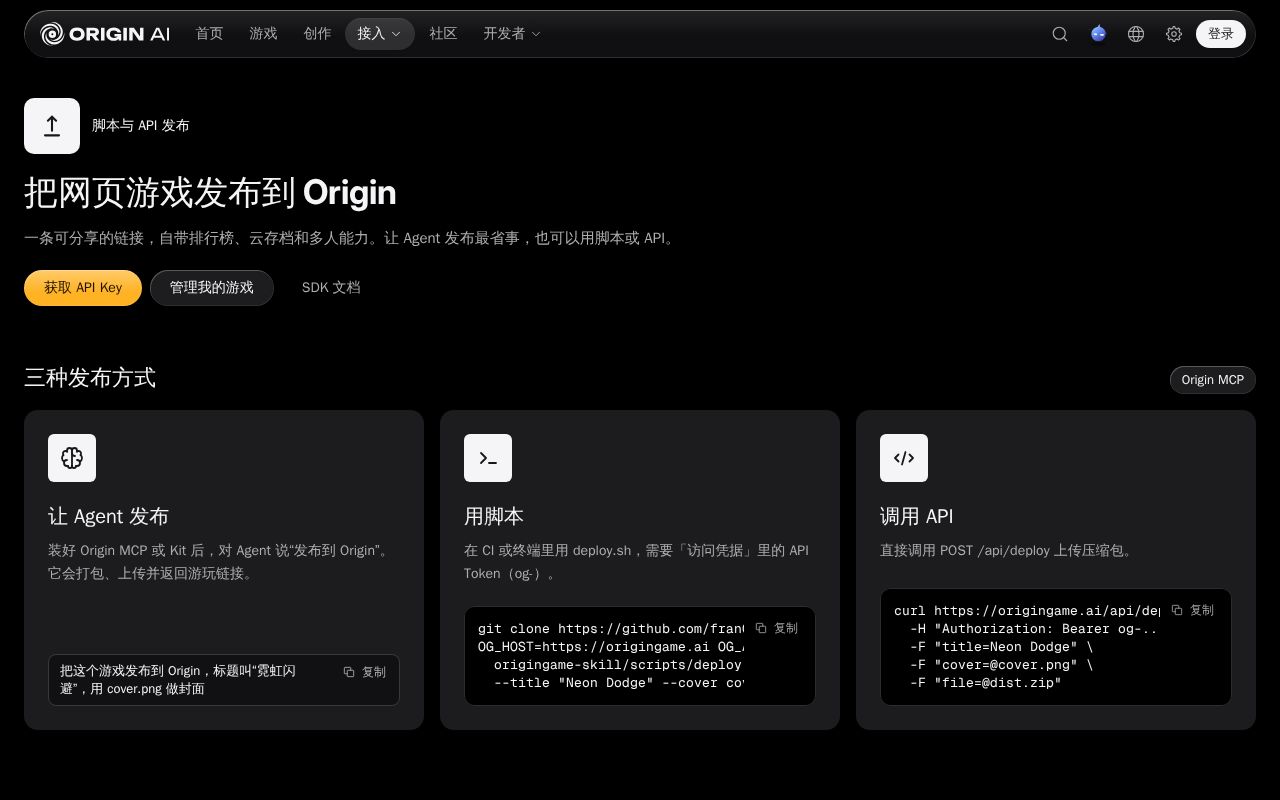Click the brain icon on Agent card
The width and height of the screenshot is (1280, 800).
point(72,458)
